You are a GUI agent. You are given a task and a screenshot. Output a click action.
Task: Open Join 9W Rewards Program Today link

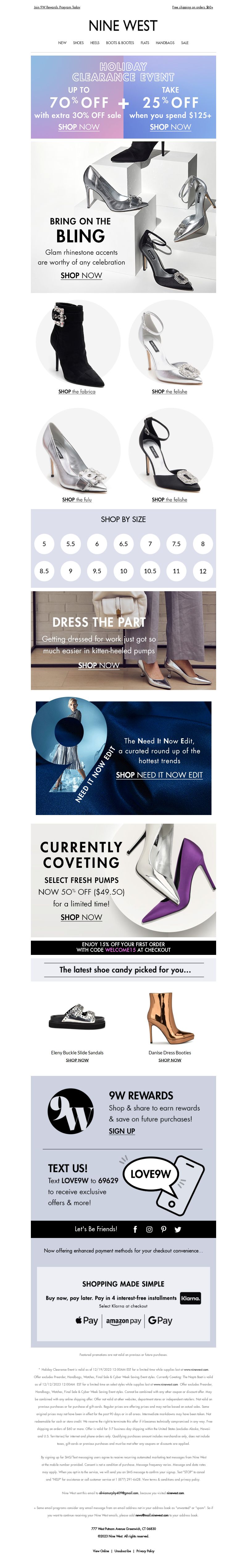(57, 7)
